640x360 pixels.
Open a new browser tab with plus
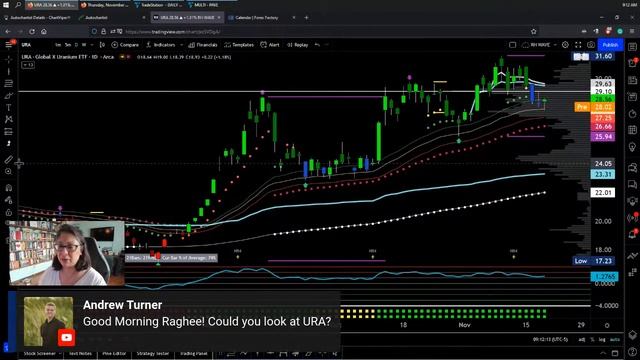(307, 18)
